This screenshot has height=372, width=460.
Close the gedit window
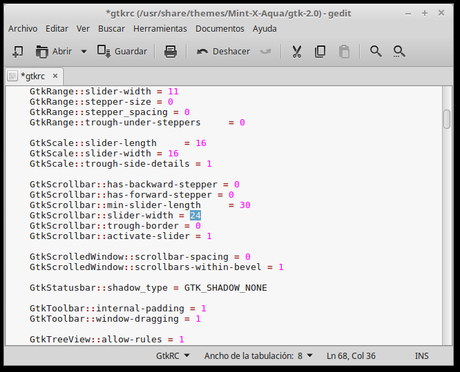441,13
